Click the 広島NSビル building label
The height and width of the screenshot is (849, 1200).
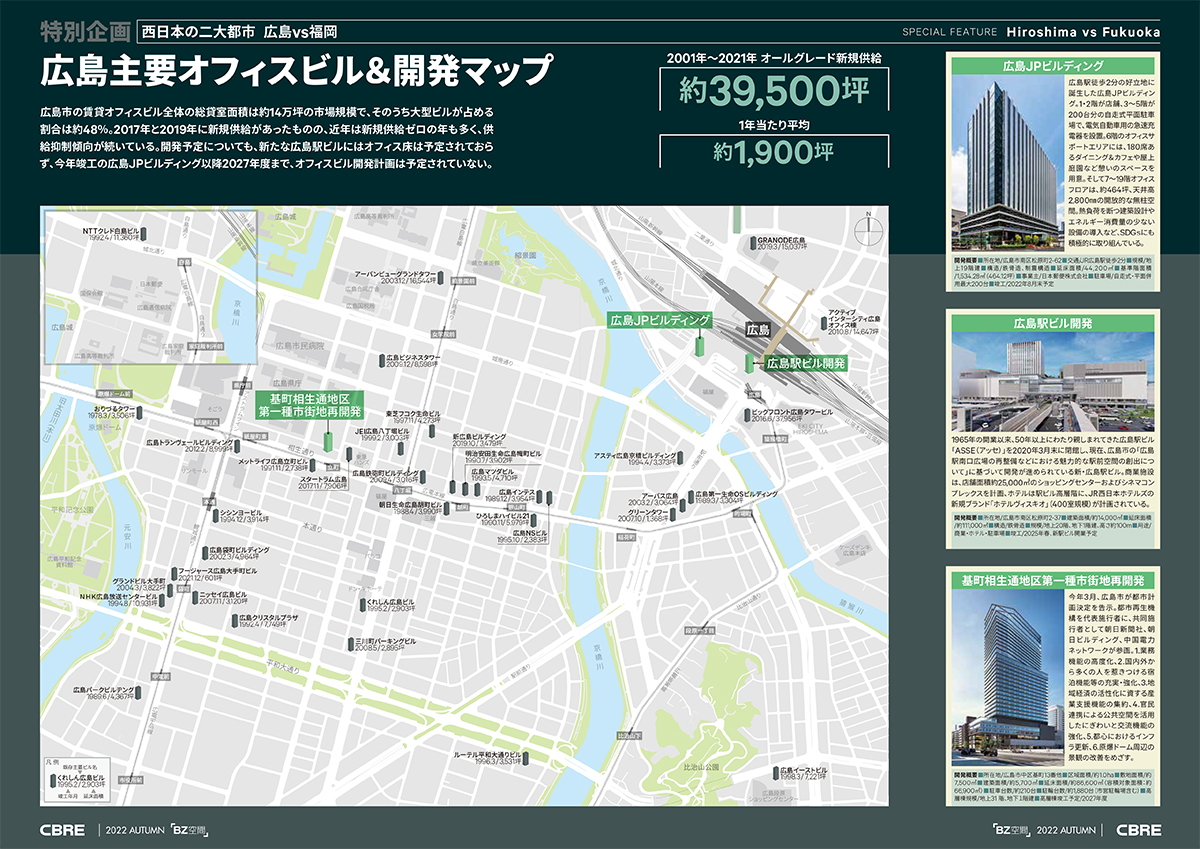tap(530, 533)
